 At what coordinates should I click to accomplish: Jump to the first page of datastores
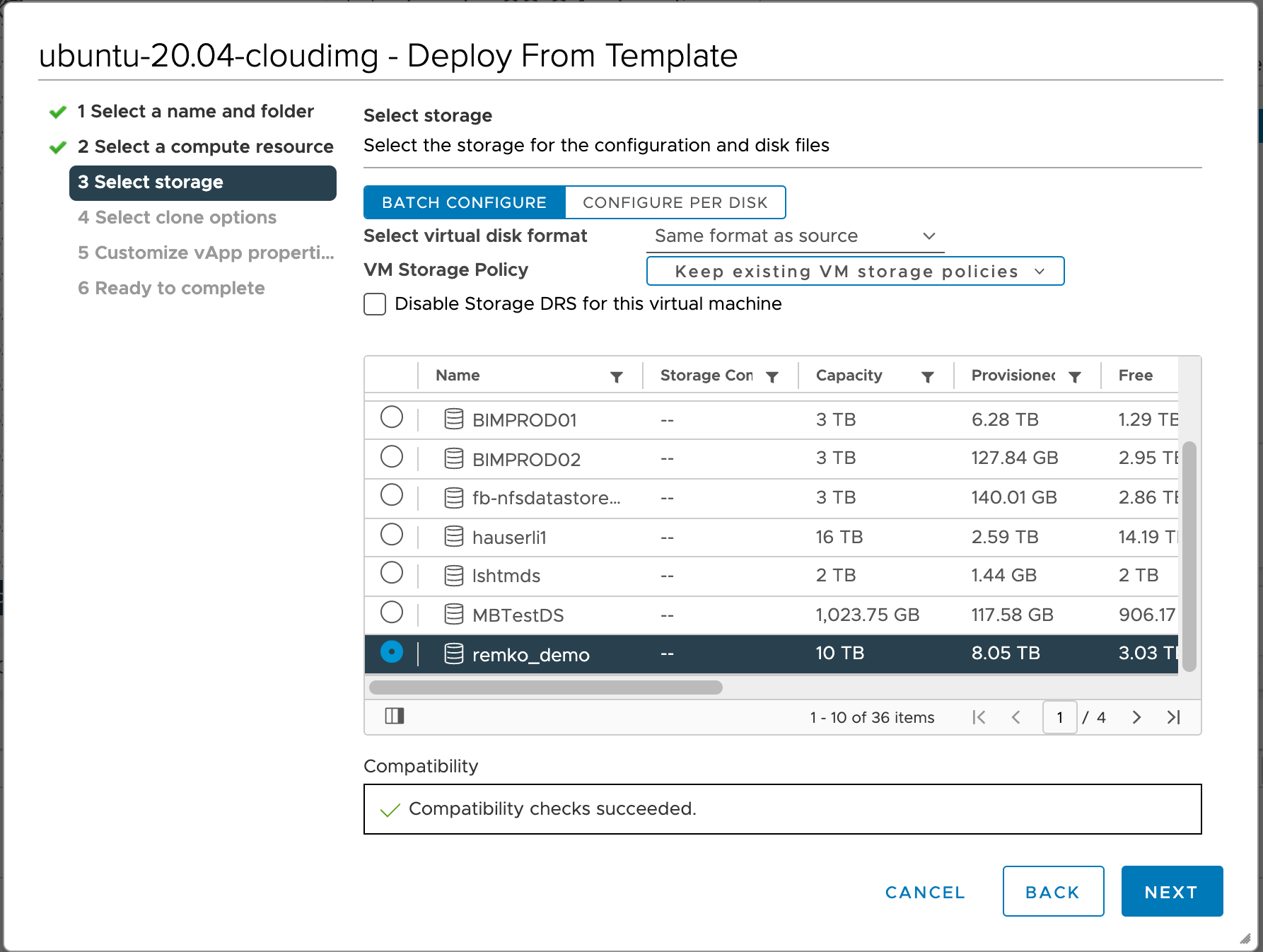coord(979,716)
